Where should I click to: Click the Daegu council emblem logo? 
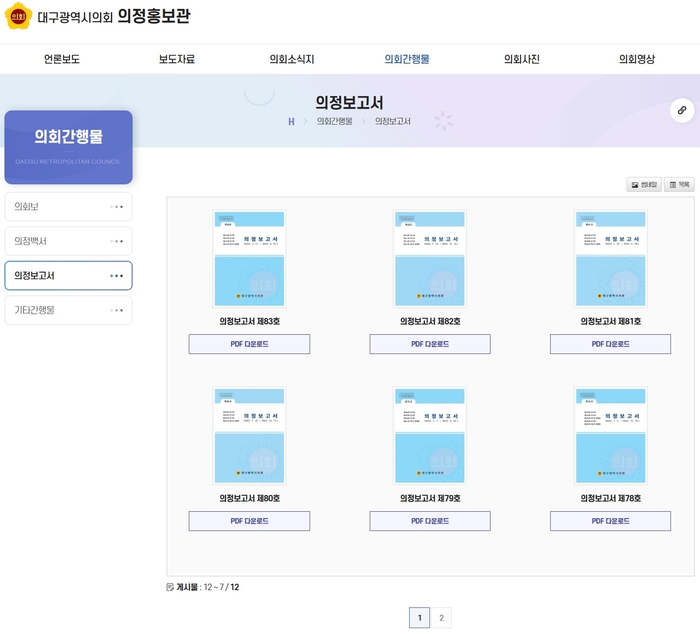[x=18, y=16]
